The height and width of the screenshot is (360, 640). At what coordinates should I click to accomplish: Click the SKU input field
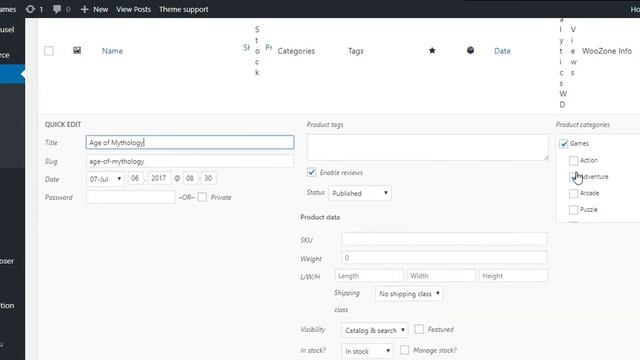(x=444, y=239)
